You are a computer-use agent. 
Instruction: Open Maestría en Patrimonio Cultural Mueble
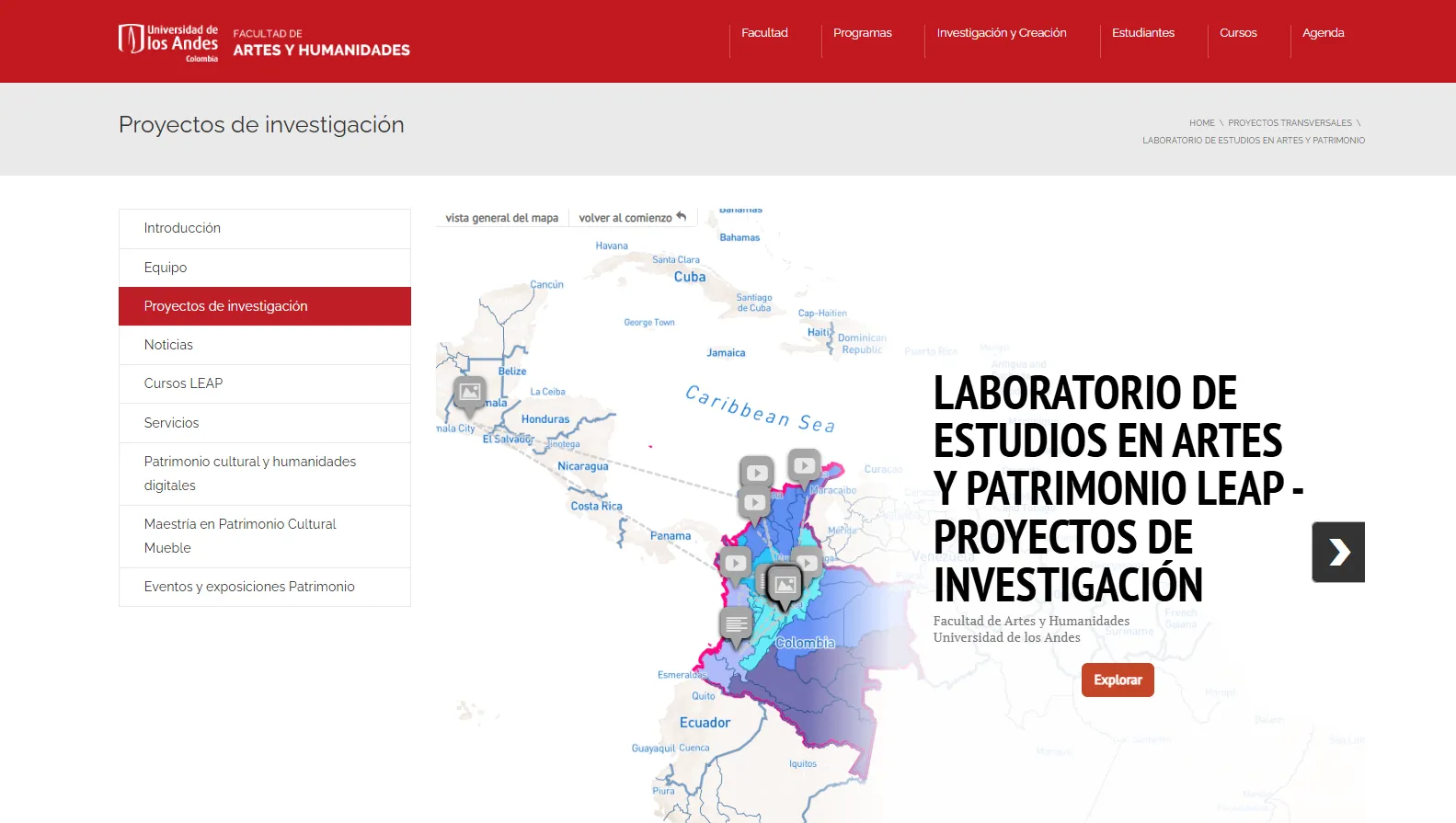[265, 536]
